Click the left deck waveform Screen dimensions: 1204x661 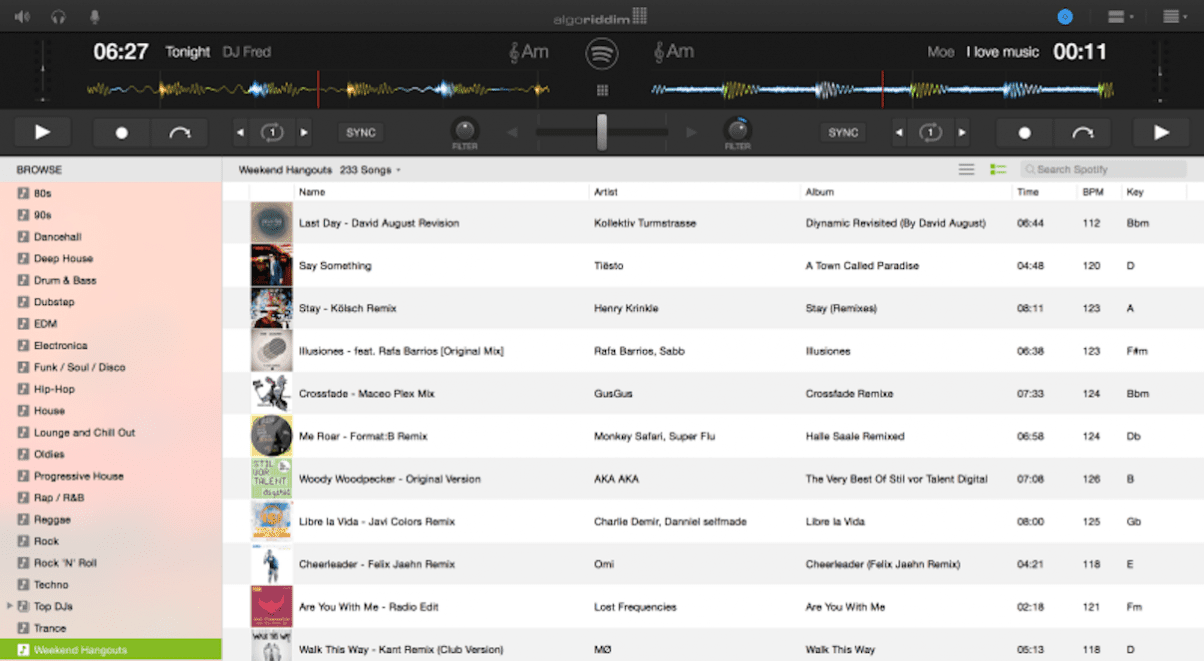tap(318, 90)
